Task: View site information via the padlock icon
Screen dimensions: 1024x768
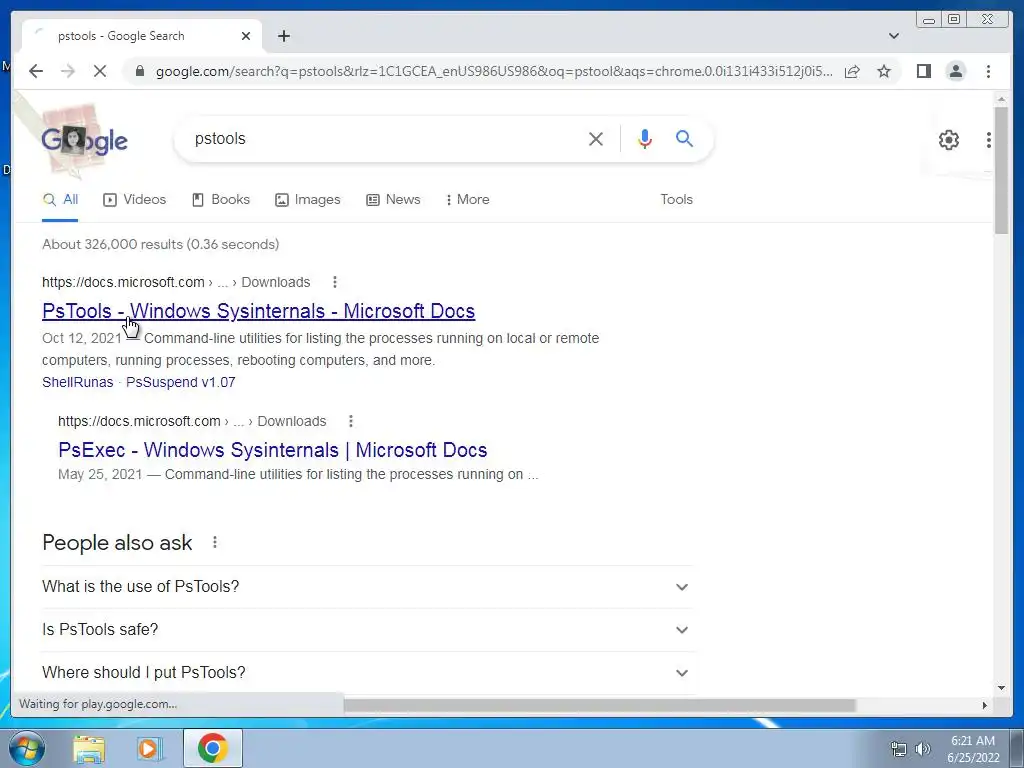Action: 140,71
